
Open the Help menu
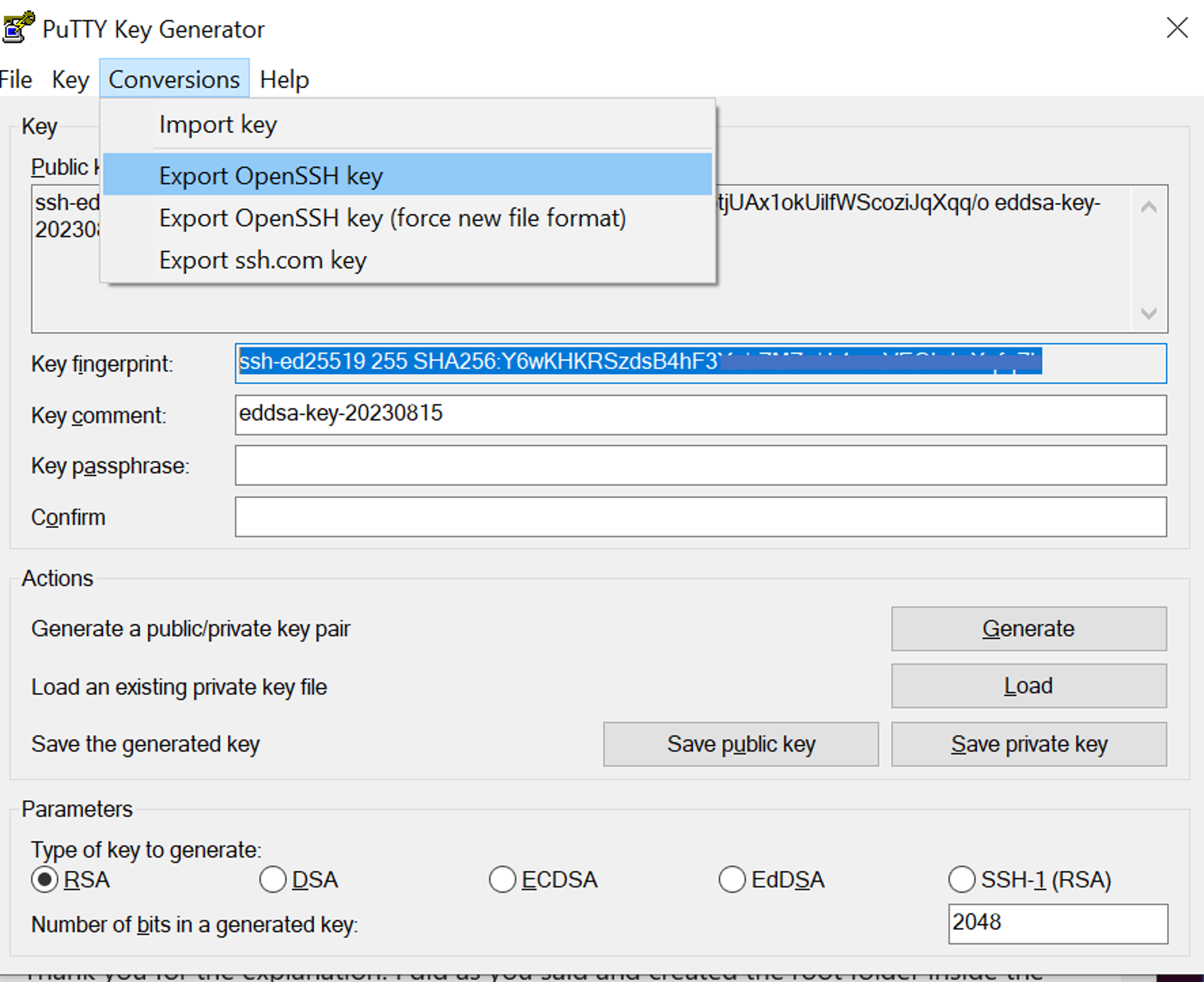point(284,79)
